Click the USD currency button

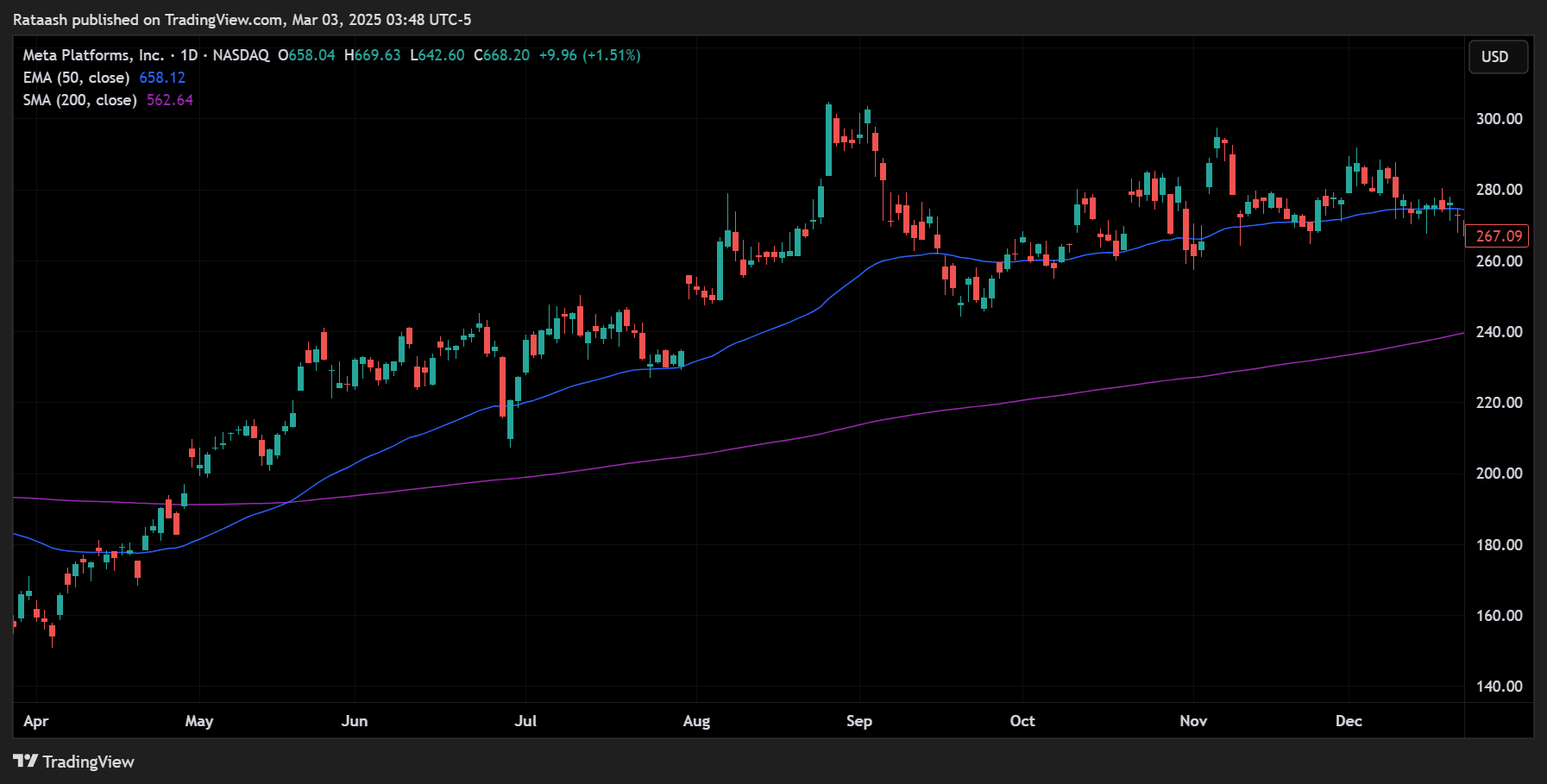[x=1498, y=57]
